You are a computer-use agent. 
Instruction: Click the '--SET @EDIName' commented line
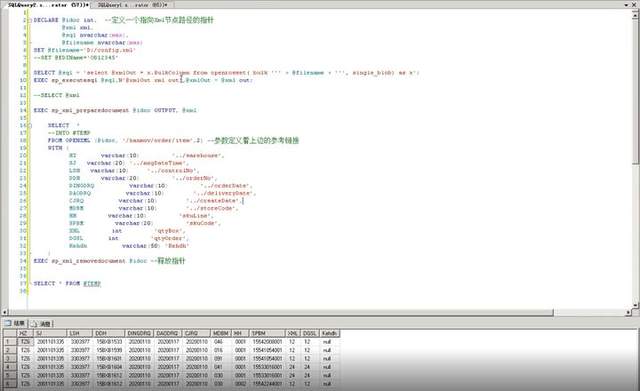click(x=76, y=58)
